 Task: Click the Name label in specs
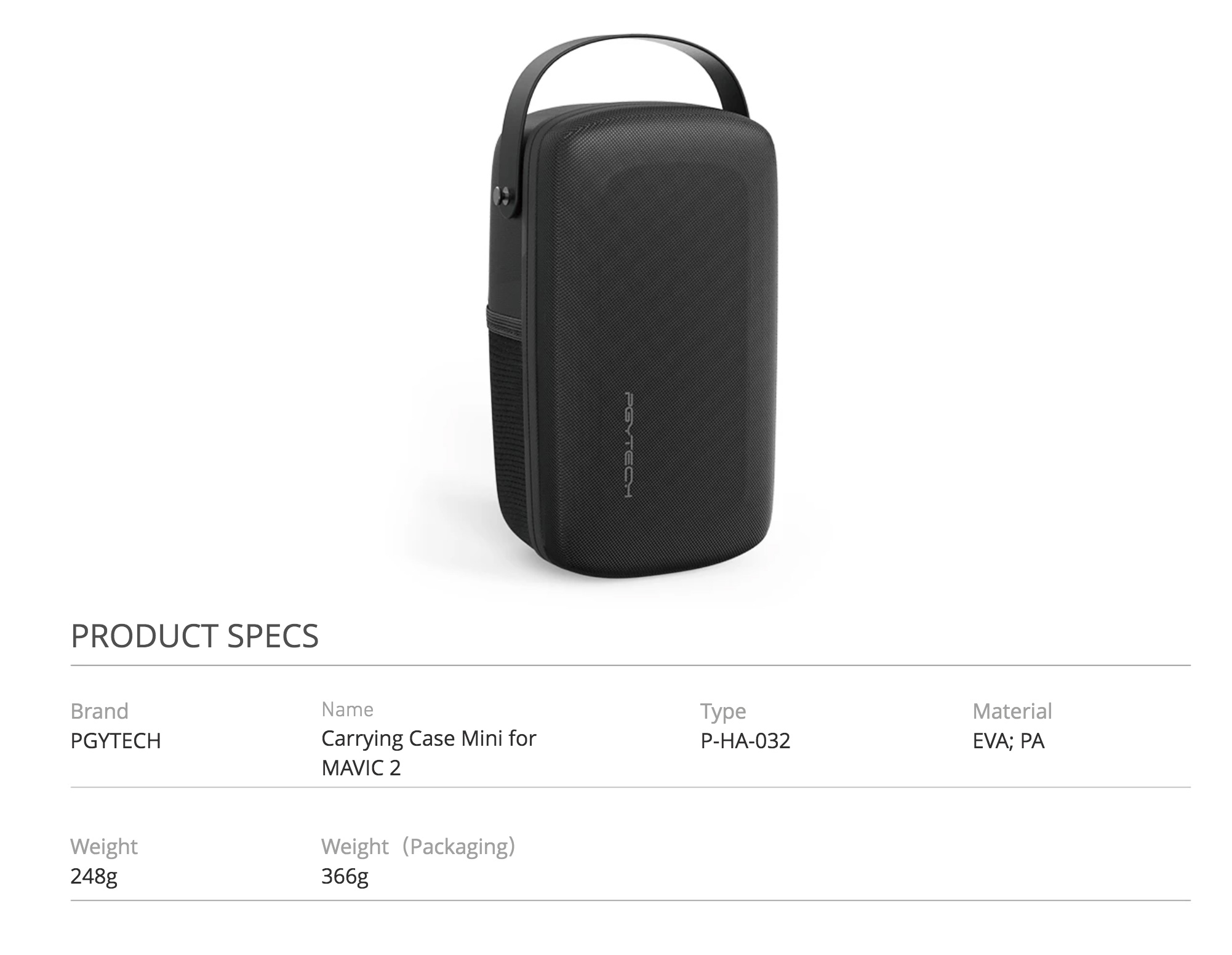(x=347, y=709)
